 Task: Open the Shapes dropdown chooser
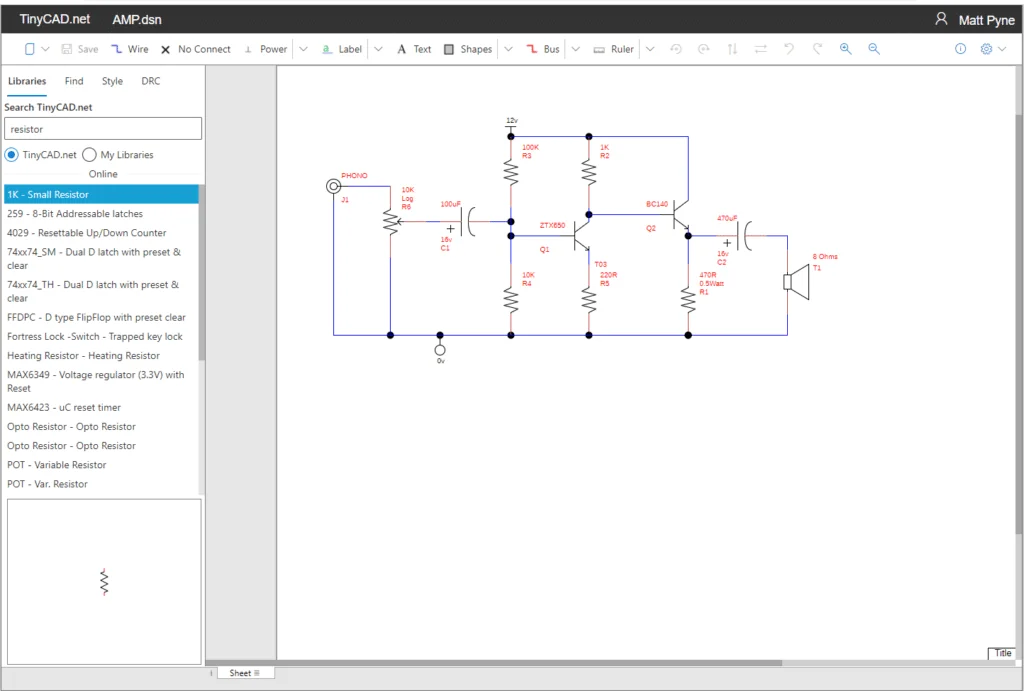[507, 48]
